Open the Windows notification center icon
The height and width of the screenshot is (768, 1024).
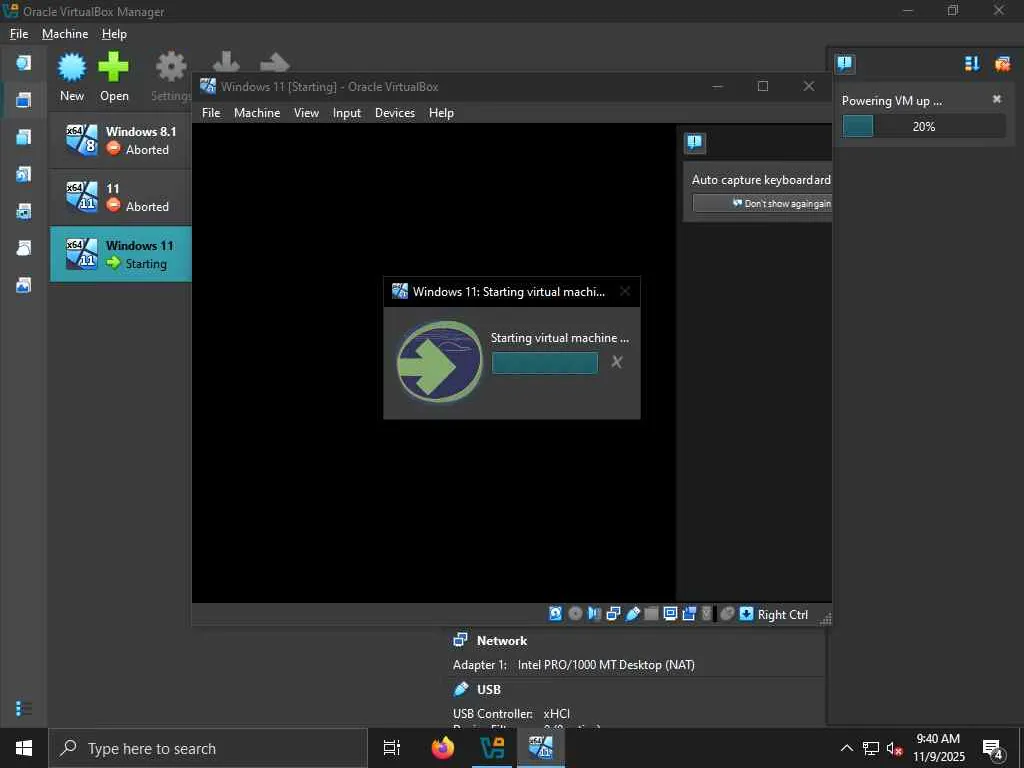[993, 749]
